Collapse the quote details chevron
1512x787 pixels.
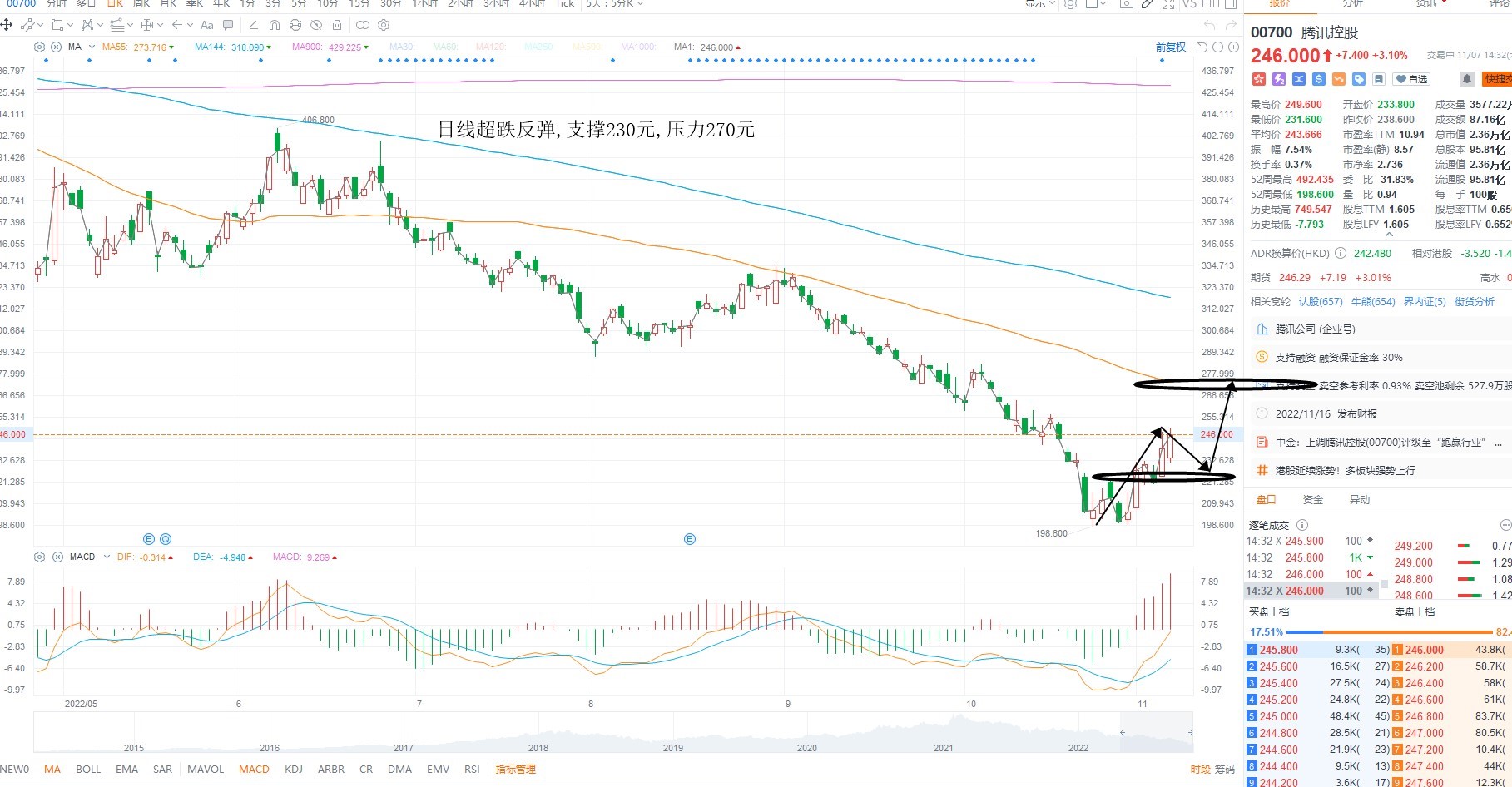[1389, 235]
